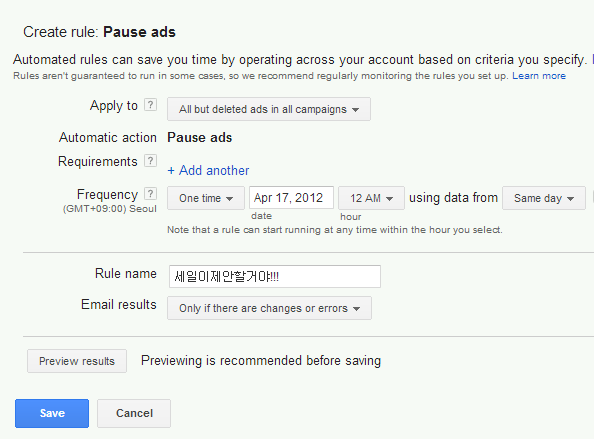Open the Same day data range dropdown
Screen dimensions: 594x439
[544, 198]
